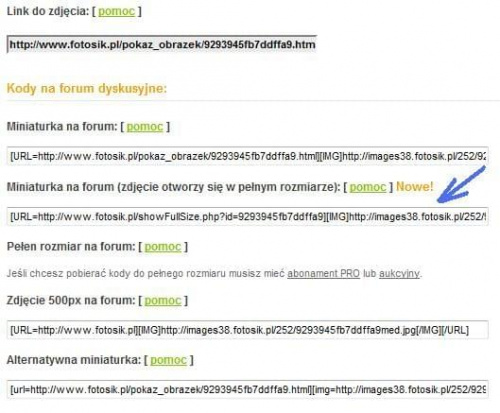Open 'pomoc' link next to 'Link do zdjęcia'
The image size is (500, 413).
coord(116,11)
